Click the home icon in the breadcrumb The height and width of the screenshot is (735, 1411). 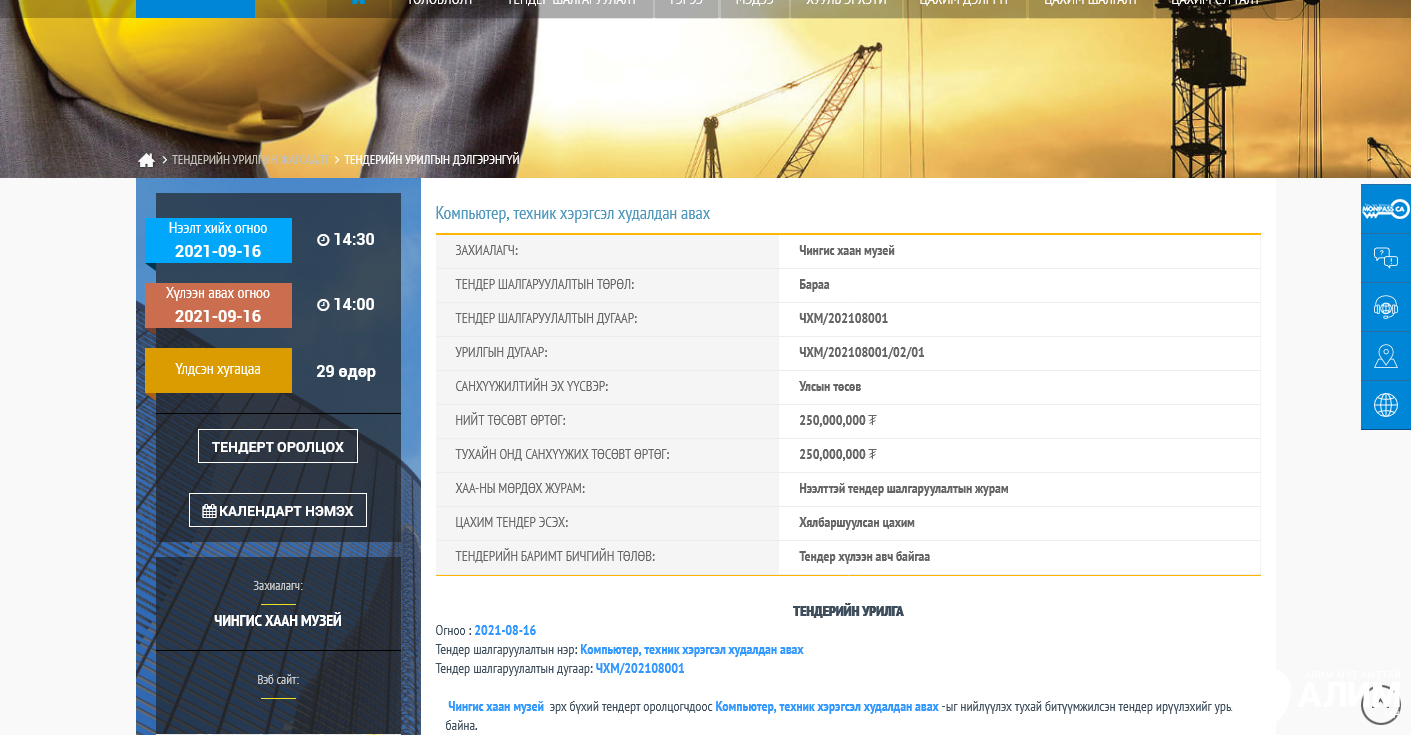[x=146, y=160]
